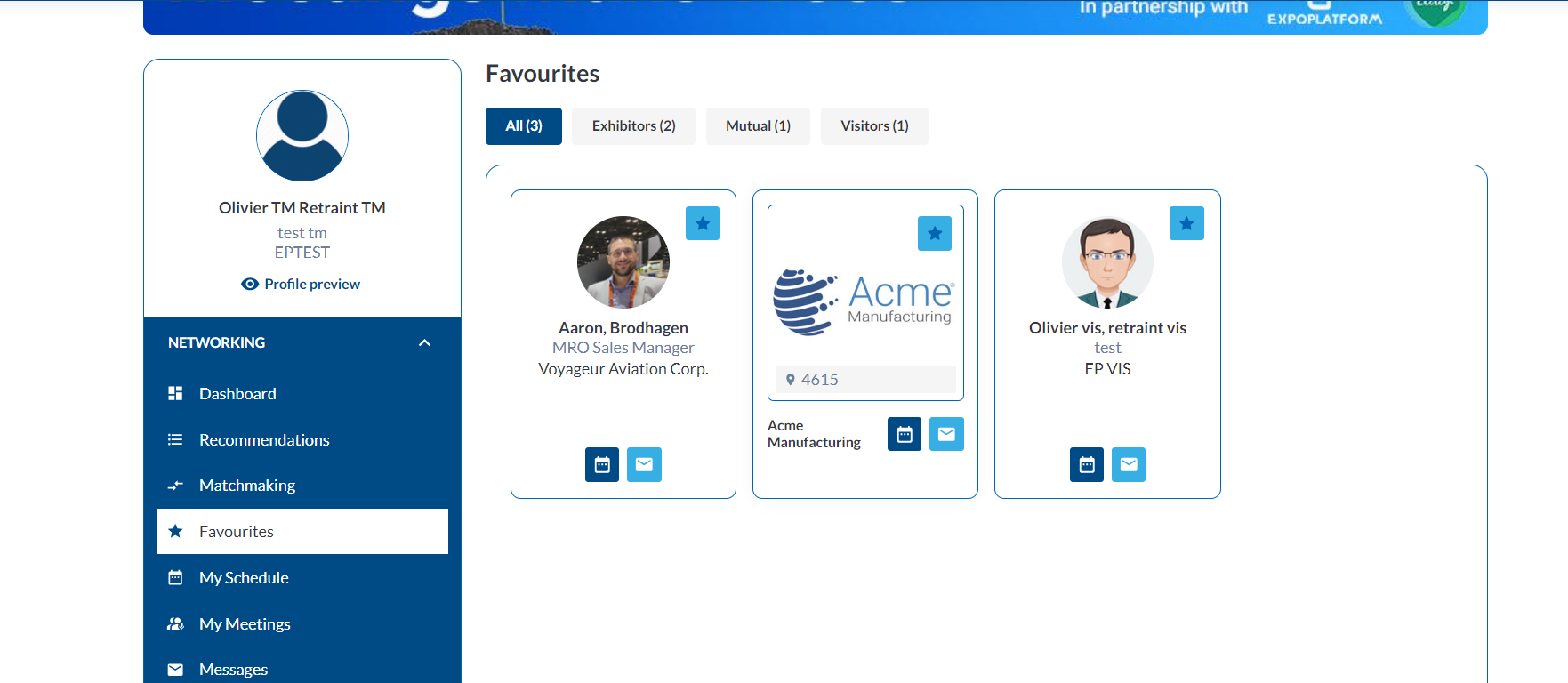Unfavourite Aaron Brodhagen with star toggle
The height and width of the screenshot is (683, 1568).
click(703, 223)
